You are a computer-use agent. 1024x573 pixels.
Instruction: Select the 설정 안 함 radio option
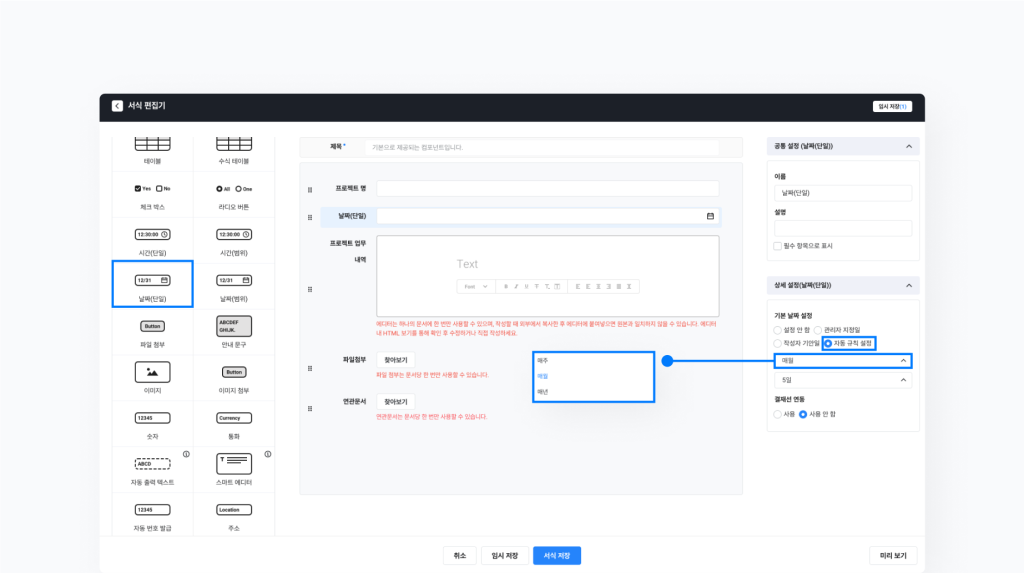[779, 329]
